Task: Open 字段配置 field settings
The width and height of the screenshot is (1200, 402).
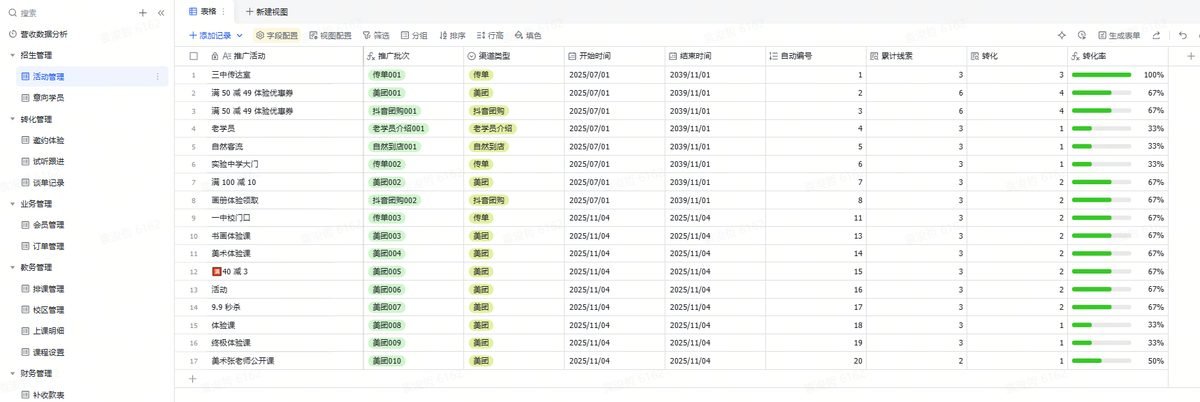Action: click(277, 35)
